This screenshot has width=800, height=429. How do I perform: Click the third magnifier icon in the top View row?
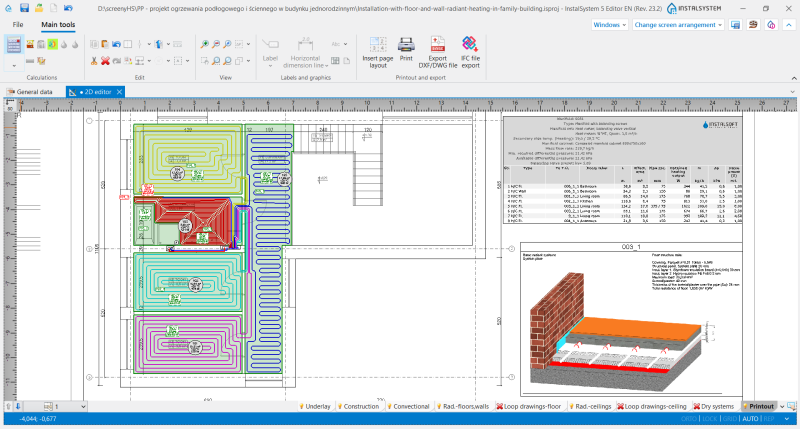point(227,44)
